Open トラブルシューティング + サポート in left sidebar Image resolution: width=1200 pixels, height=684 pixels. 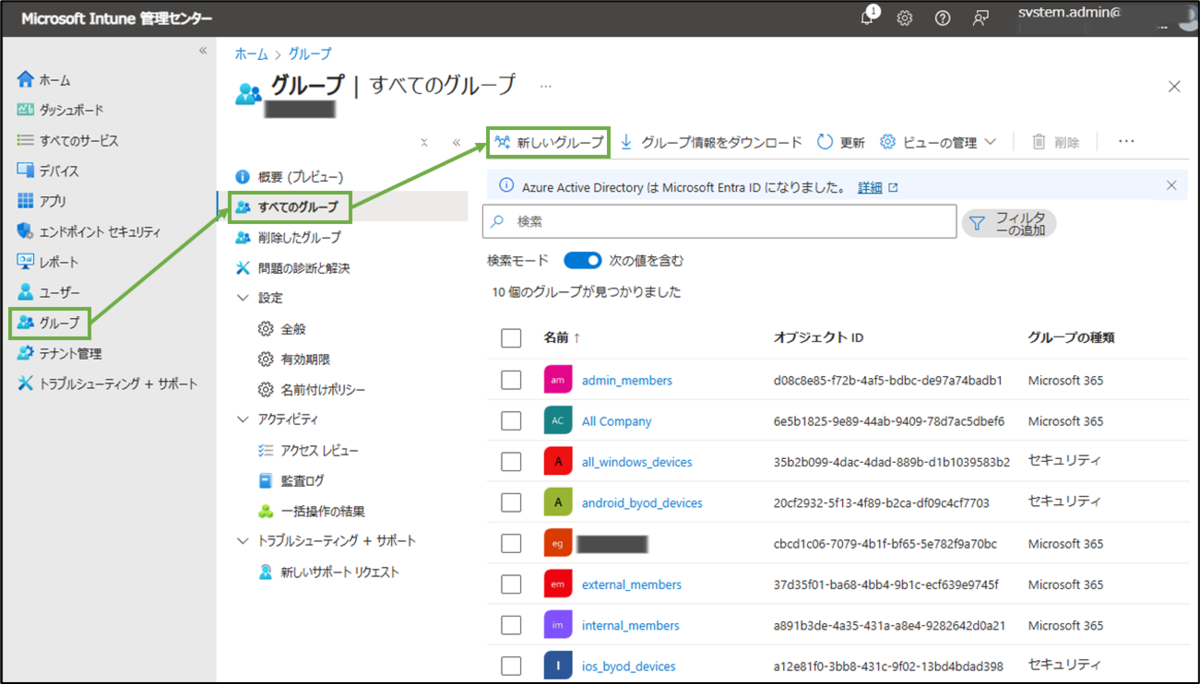pyautogui.click(x=107, y=384)
